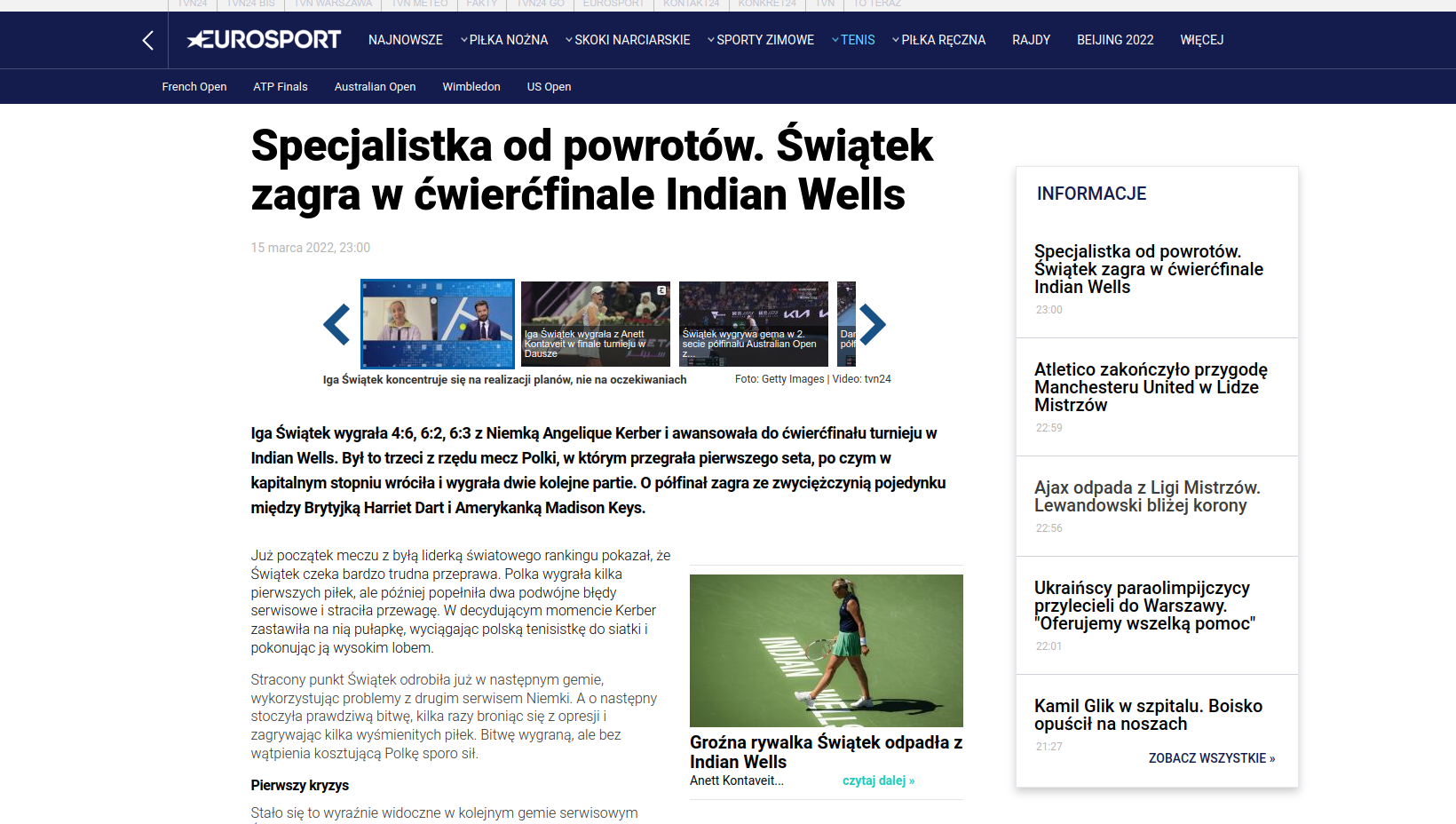
Task: Play the highlighted Iga Świątek interview video thumbnail
Action: [x=438, y=324]
